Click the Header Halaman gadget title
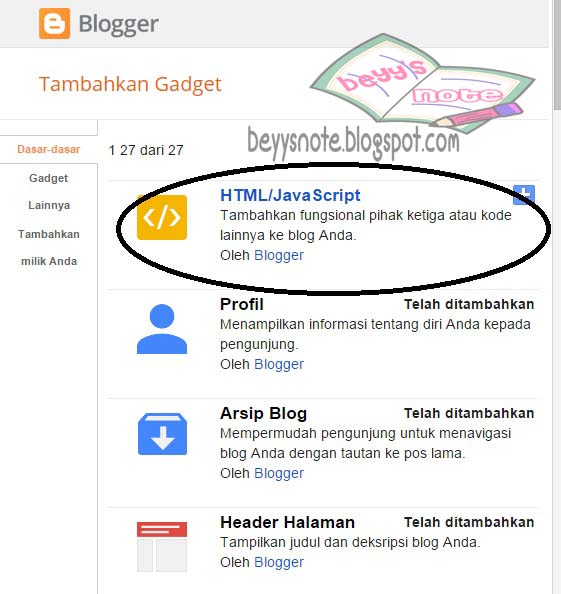This screenshot has width=561, height=594. coord(288,522)
